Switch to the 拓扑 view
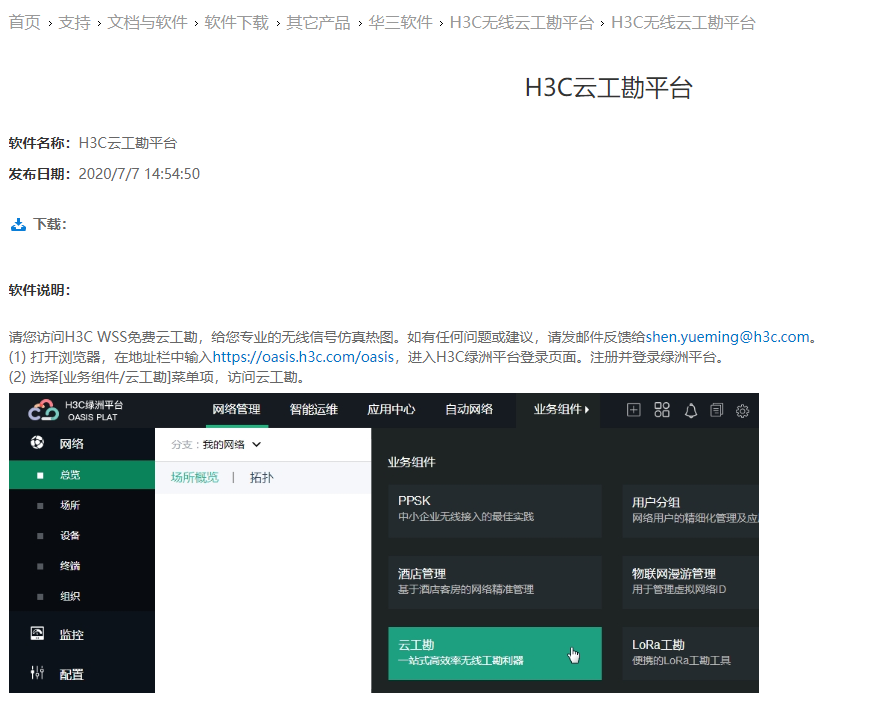The image size is (885, 704). pyautogui.click(x=261, y=478)
